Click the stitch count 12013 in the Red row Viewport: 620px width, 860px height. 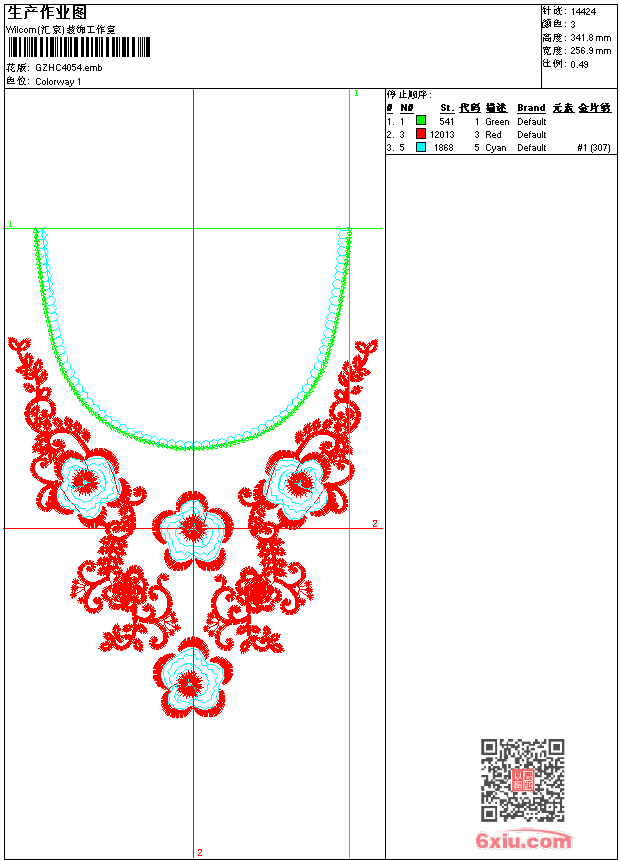point(442,134)
